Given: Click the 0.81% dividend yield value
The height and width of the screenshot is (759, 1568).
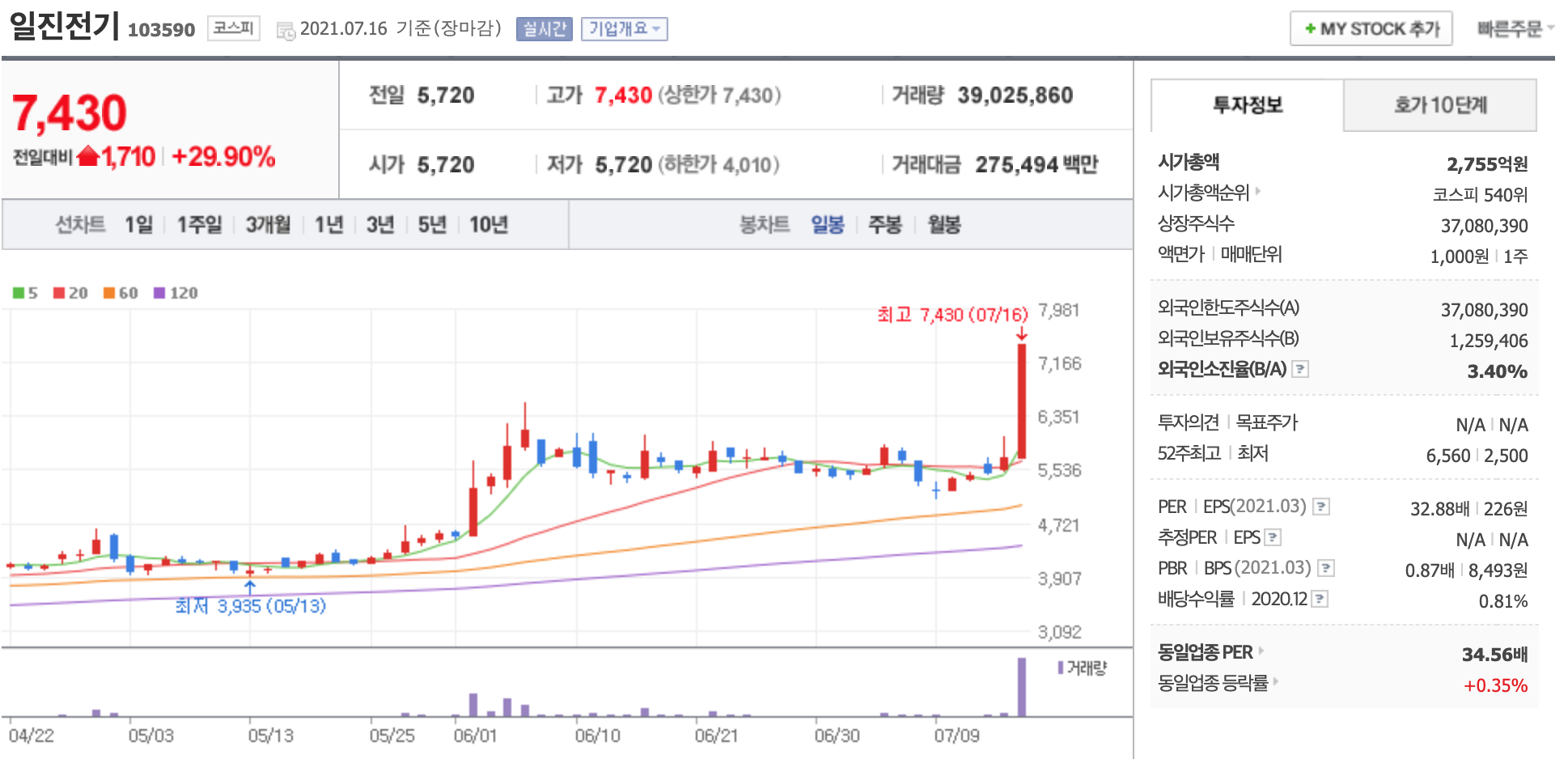Looking at the screenshot, I should point(1503,601).
